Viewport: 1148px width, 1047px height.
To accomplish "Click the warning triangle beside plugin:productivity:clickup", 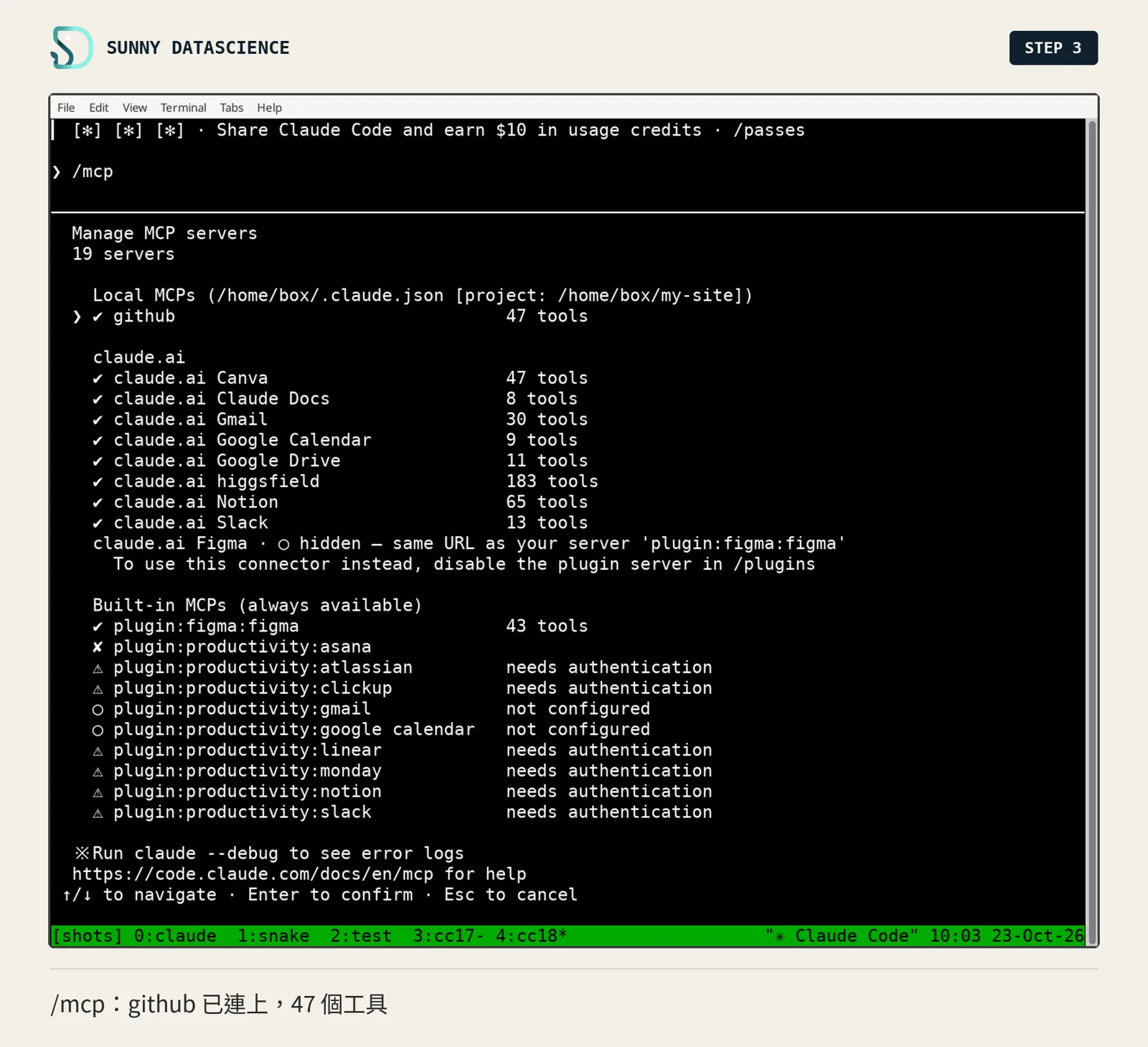I will click(x=98, y=689).
